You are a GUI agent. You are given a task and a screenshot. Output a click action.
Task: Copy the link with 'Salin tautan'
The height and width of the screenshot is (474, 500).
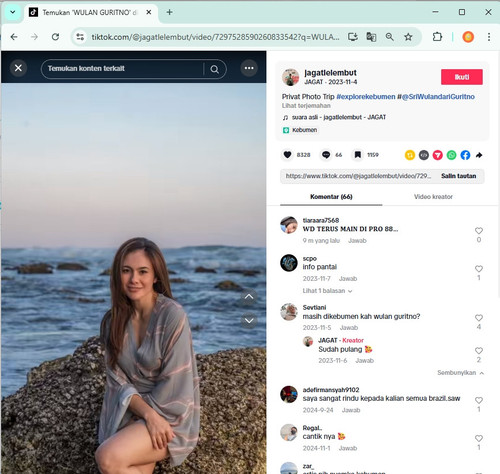click(459, 176)
